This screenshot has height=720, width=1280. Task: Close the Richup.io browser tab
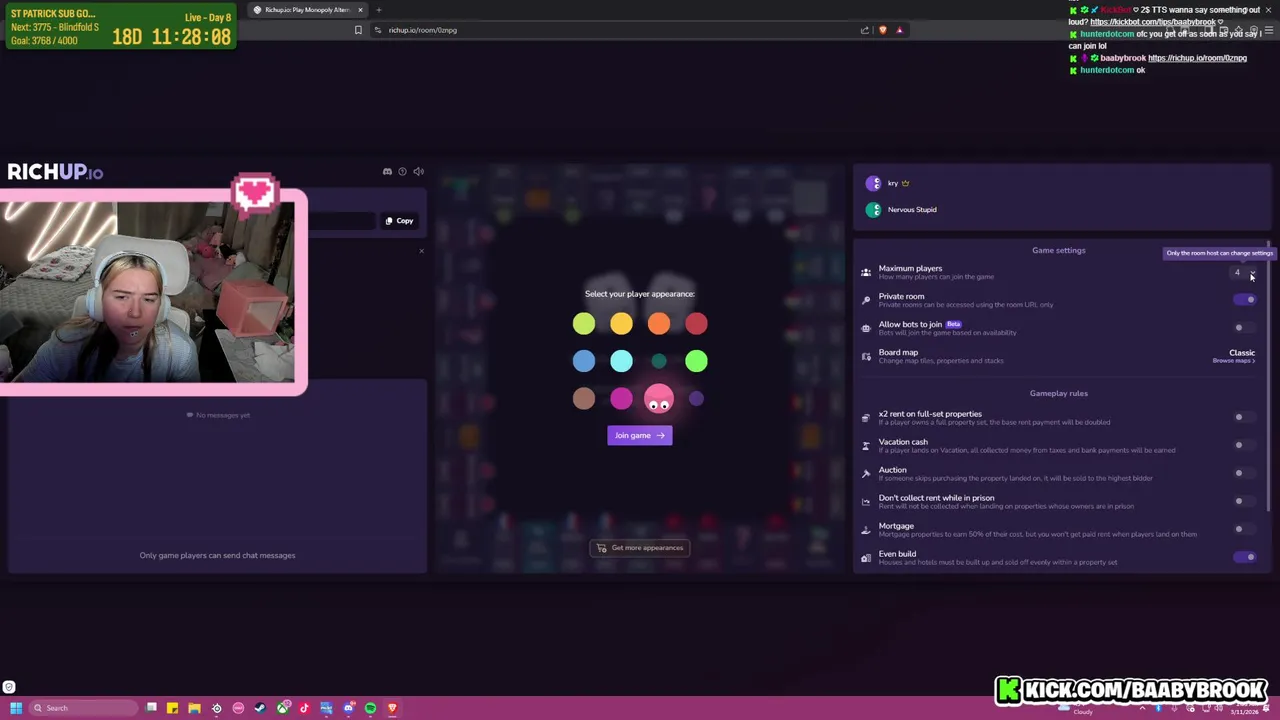[x=360, y=10]
